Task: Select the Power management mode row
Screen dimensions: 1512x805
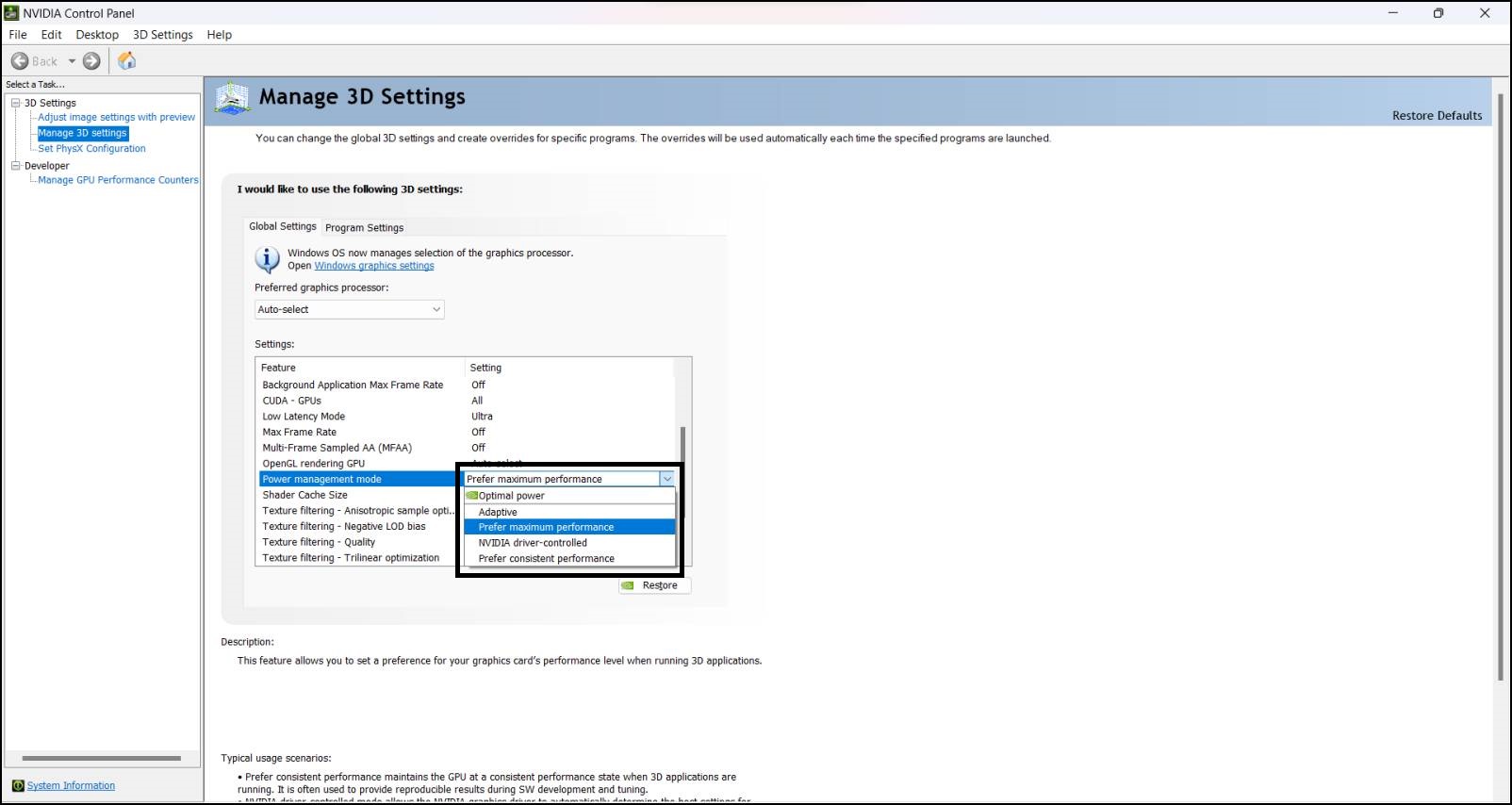Action: (358, 479)
